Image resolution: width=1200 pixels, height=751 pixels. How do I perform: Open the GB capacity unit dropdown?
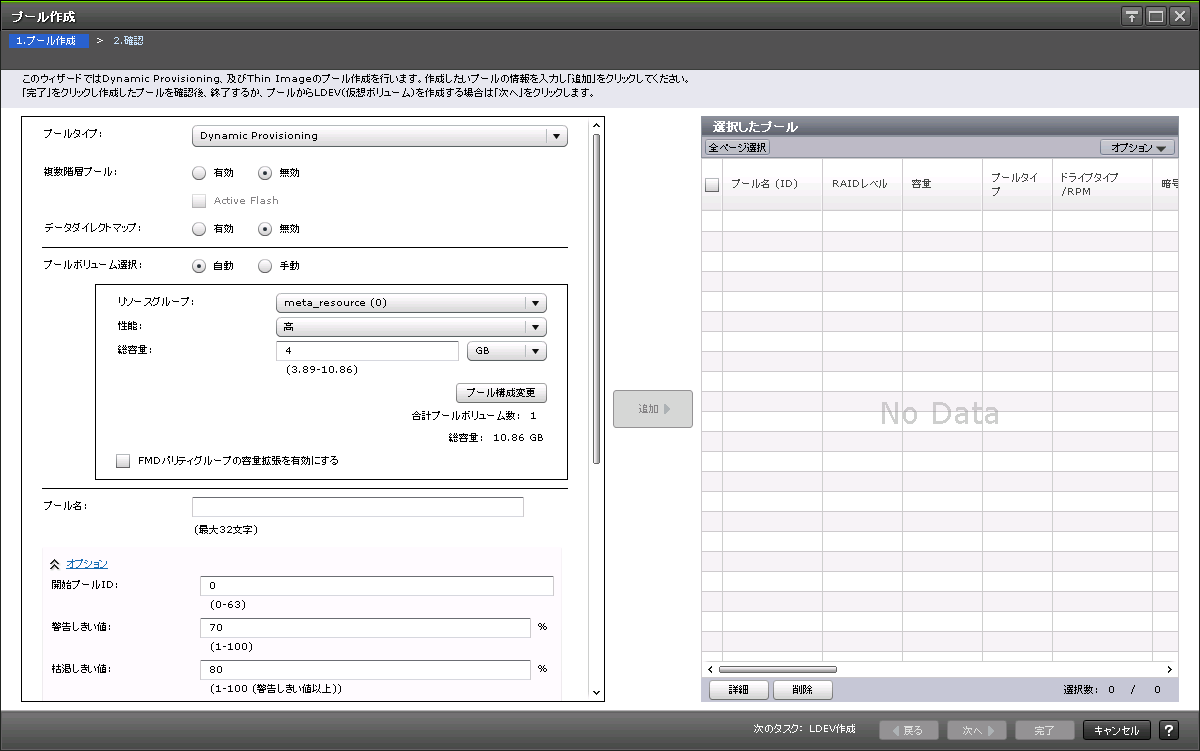(x=535, y=350)
